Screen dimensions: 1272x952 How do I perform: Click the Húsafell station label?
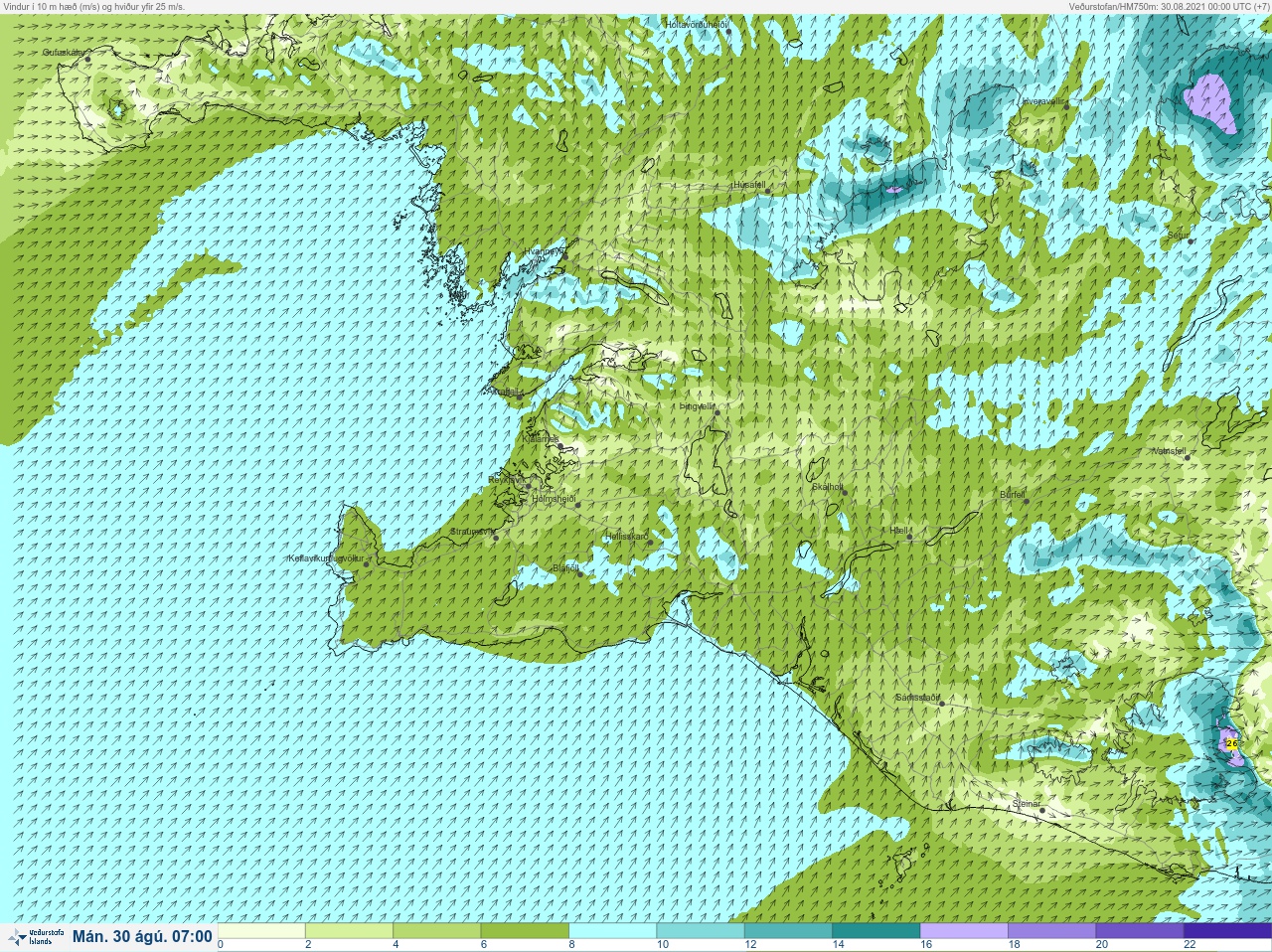pyautogui.click(x=748, y=185)
